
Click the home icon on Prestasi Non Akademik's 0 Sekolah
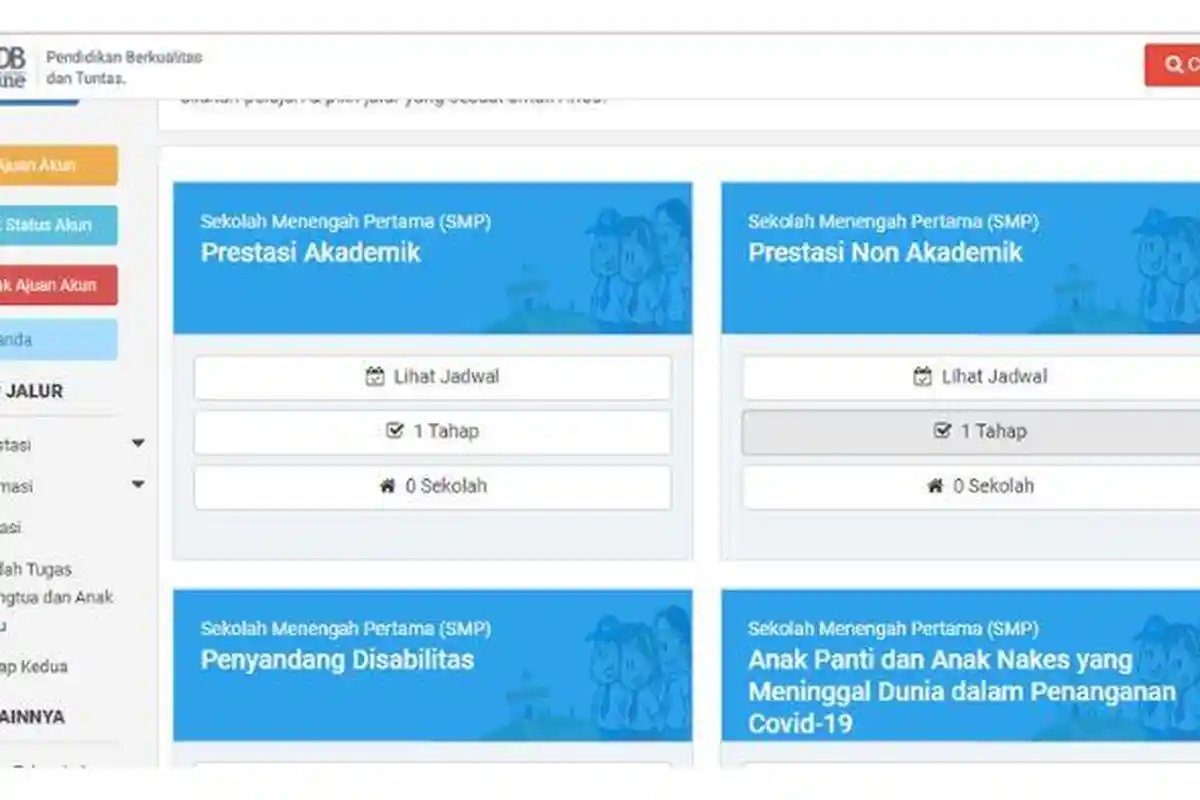point(936,487)
